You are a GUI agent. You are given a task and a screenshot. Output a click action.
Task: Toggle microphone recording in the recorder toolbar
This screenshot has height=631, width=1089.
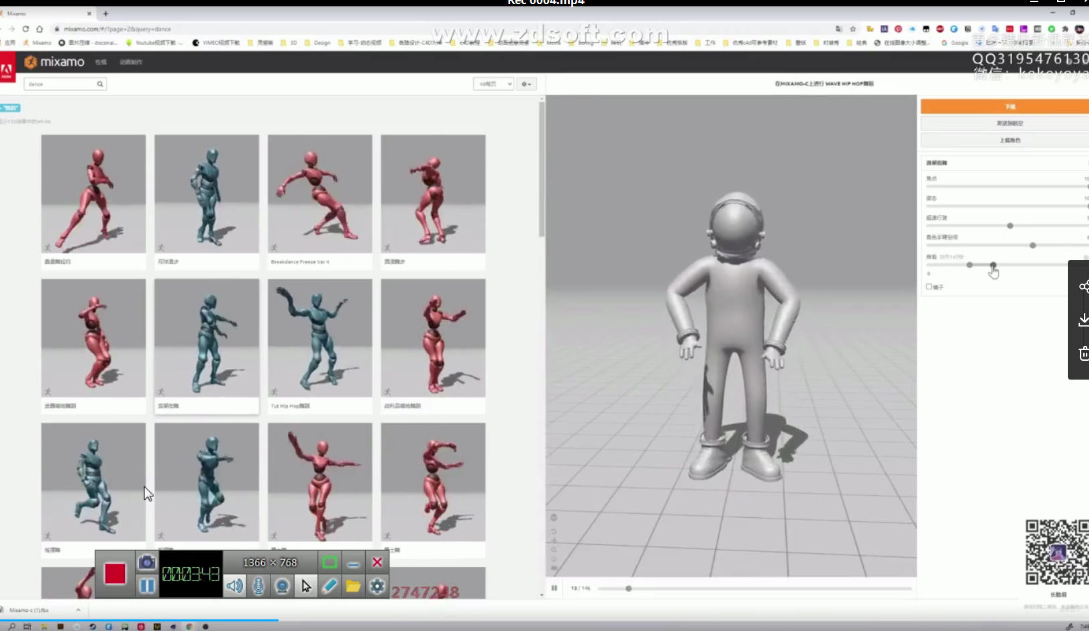pyautogui.click(x=258, y=586)
